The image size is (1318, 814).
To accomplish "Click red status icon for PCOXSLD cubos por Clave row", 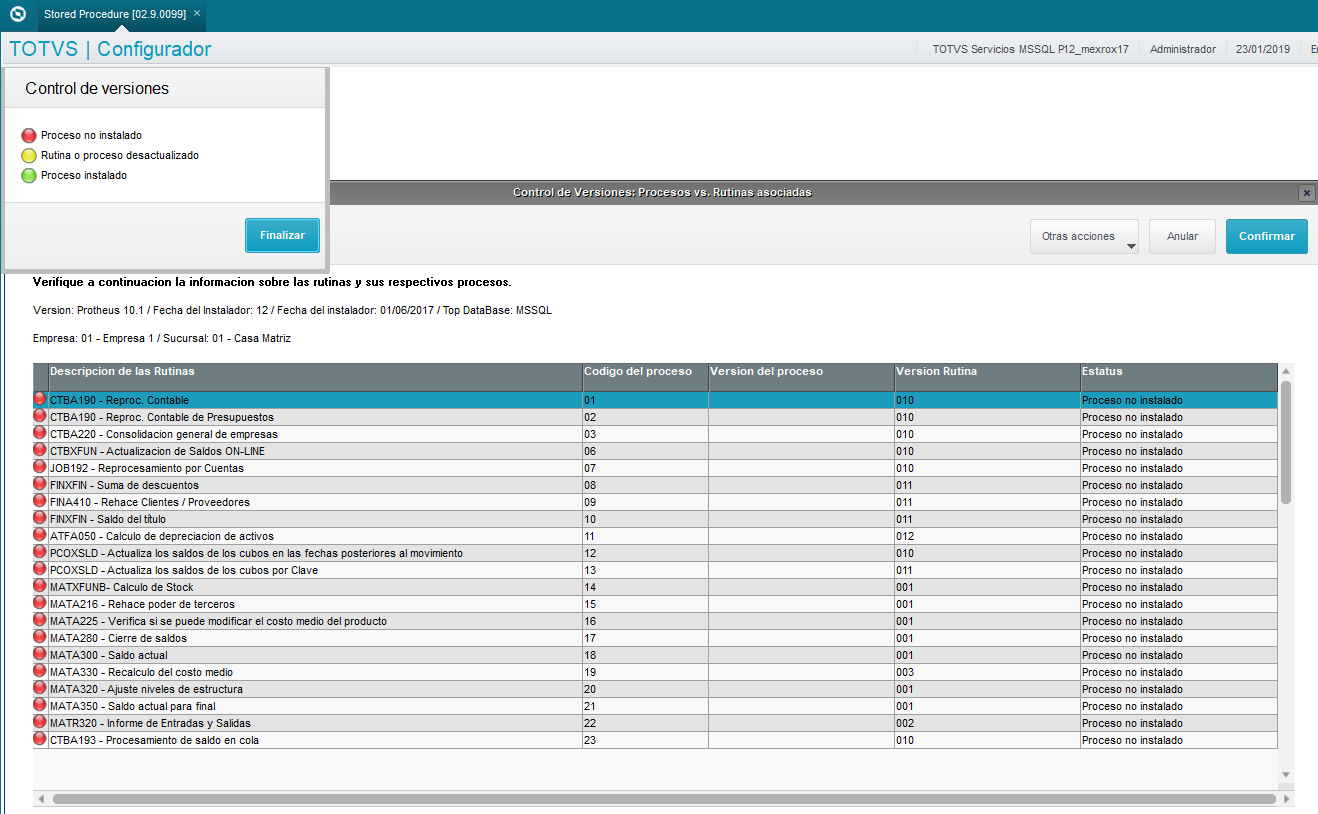I will (40, 569).
